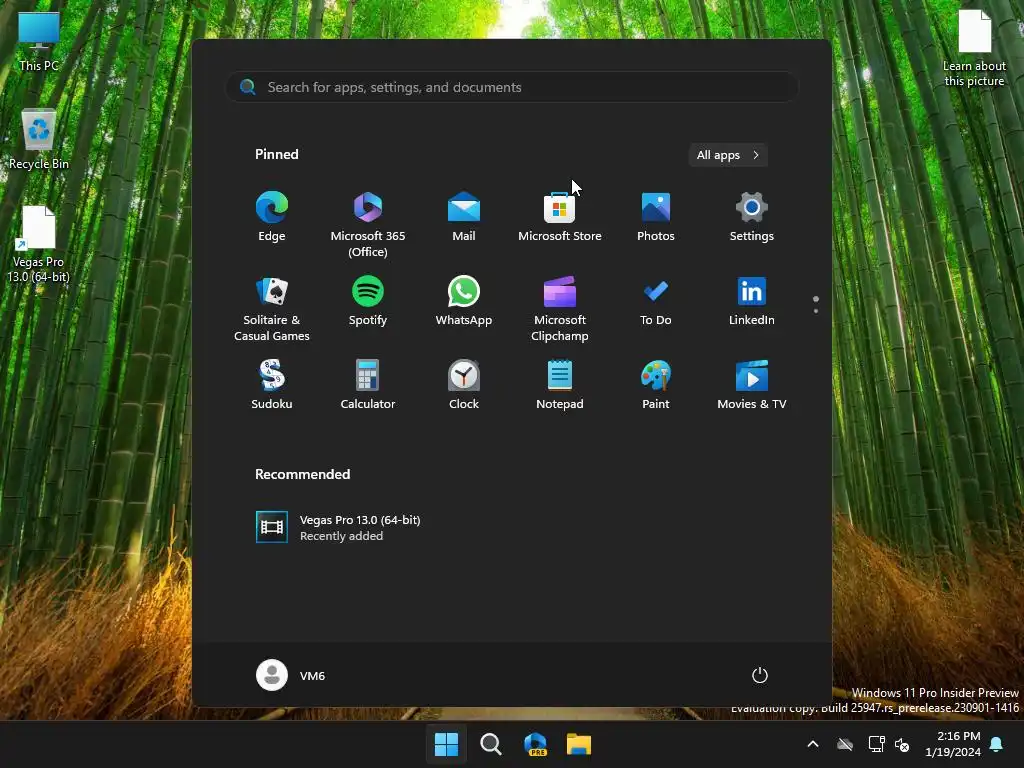This screenshot has height=768, width=1024.
Task: Launch Microsoft 365 (Office)
Action: pyautogui.click(x=368, y=225)
